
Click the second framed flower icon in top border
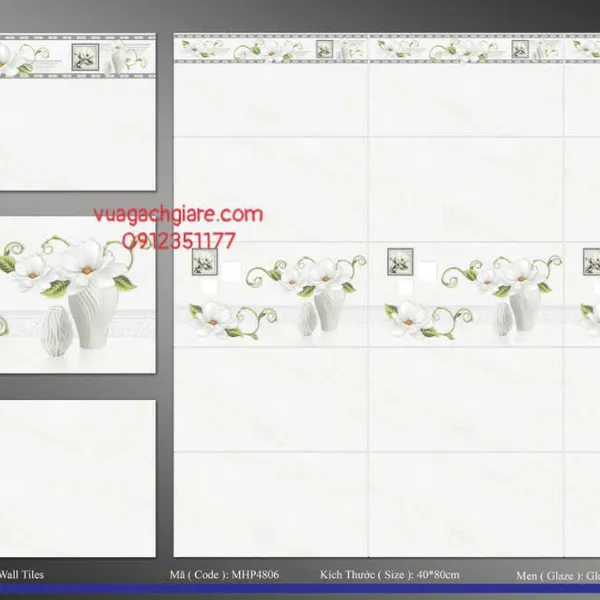coord(521,48)
